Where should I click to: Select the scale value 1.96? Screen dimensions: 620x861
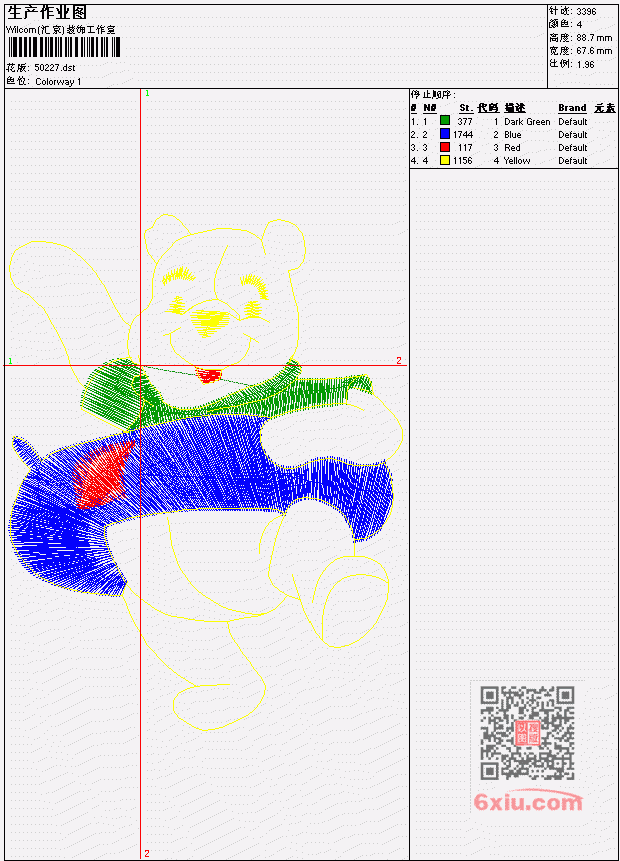pos(585,64)
